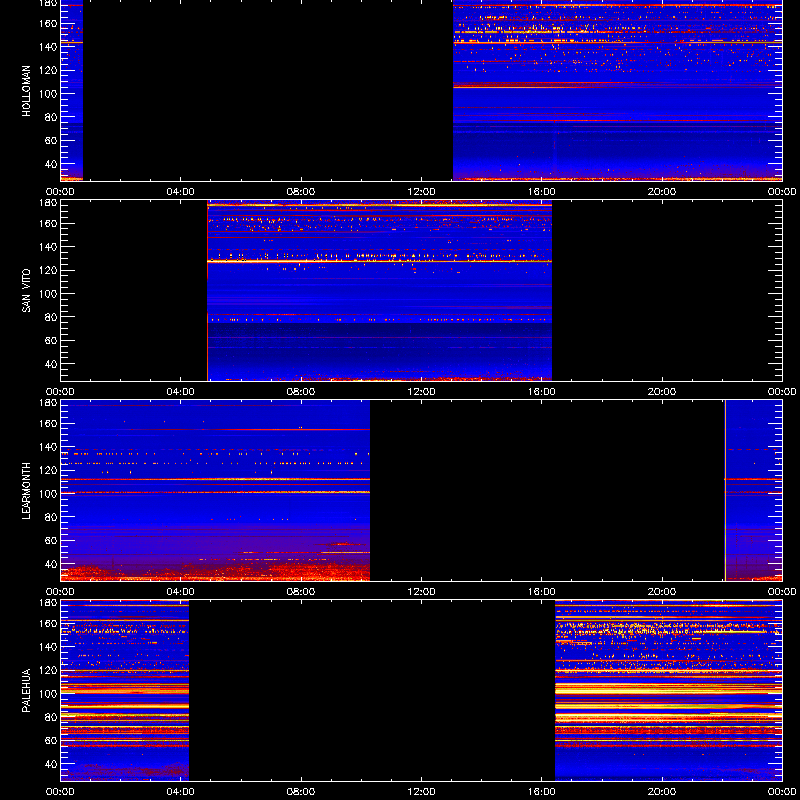Click the orange vertical line starting San Vito data
Viewport: 800px width, 800px height.
coord(208,291)
